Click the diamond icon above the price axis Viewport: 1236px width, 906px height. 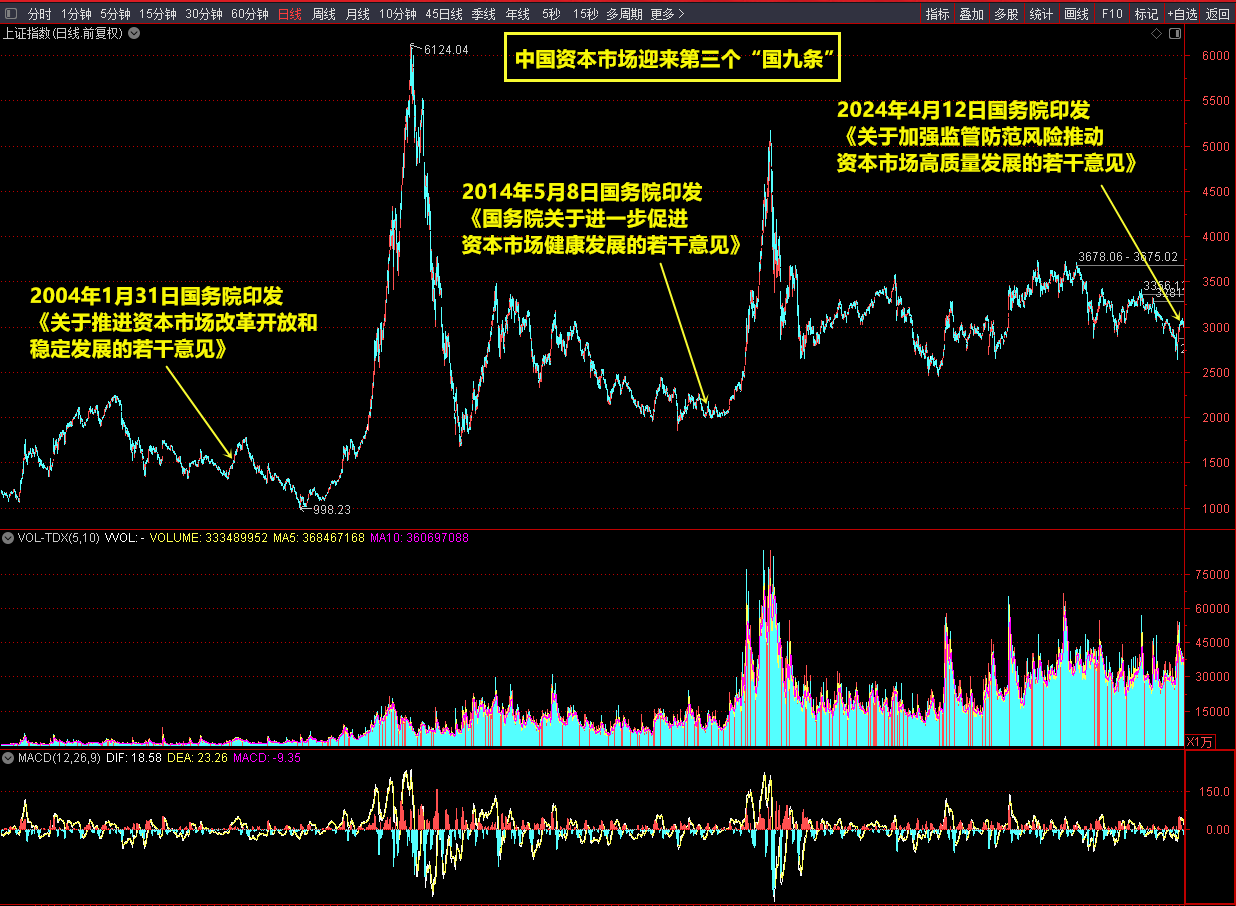1156,33
